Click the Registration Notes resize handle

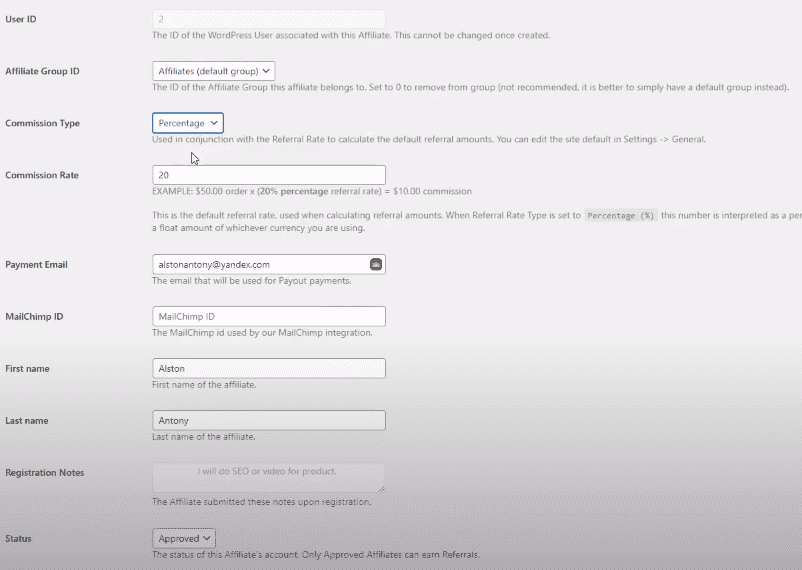tap(380, 487)
